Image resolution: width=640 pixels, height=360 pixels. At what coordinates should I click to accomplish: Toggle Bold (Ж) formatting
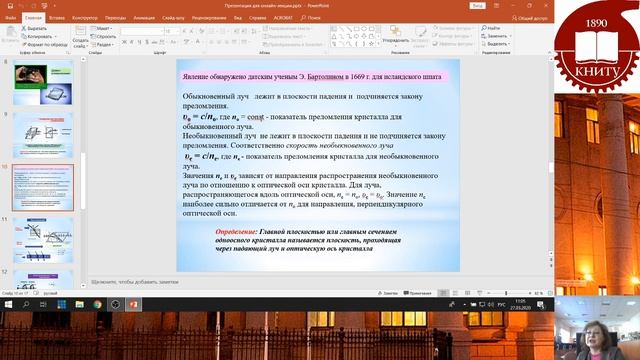(124, 42)
